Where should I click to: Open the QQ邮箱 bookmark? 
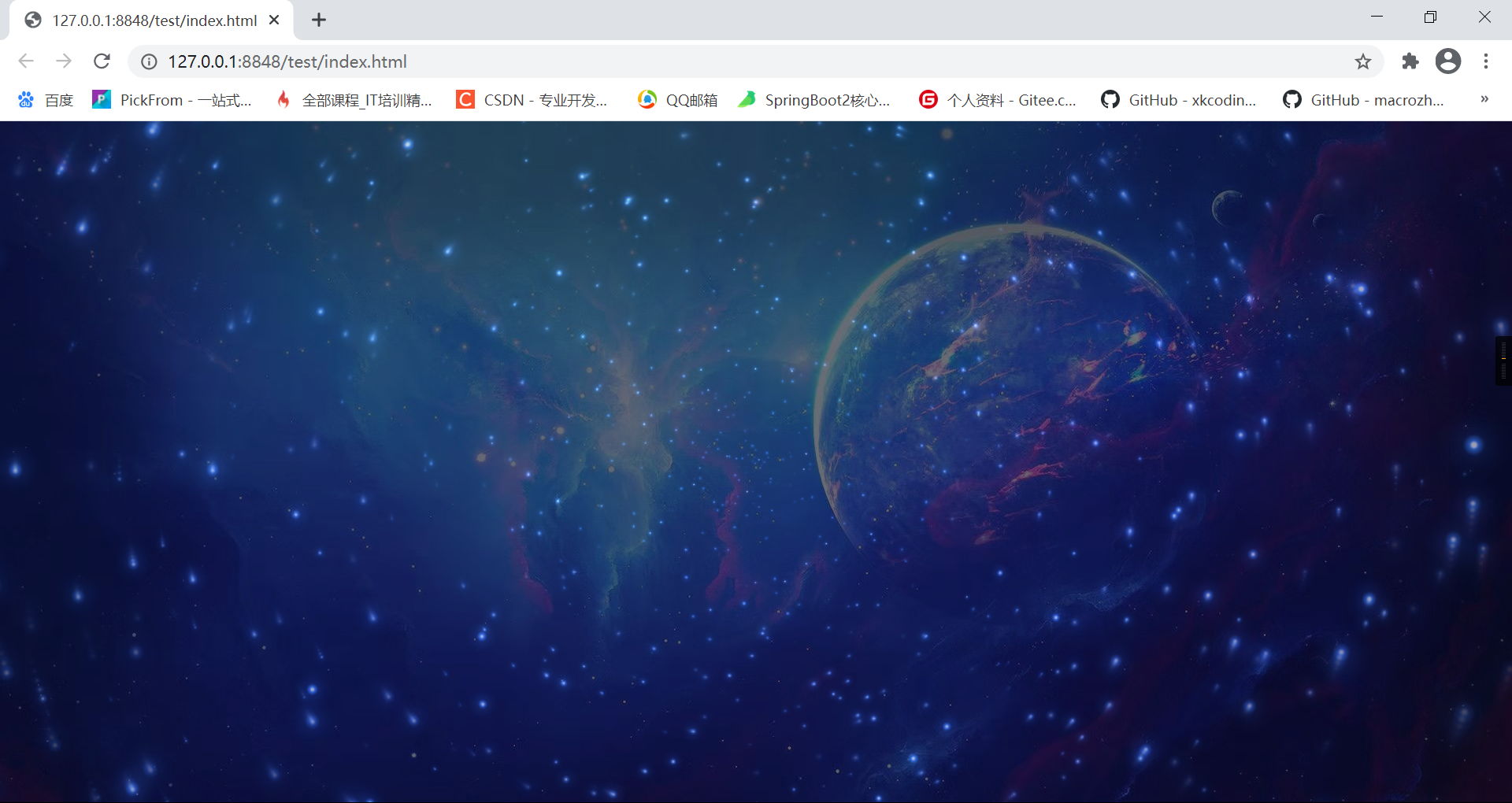pos(678,100)
